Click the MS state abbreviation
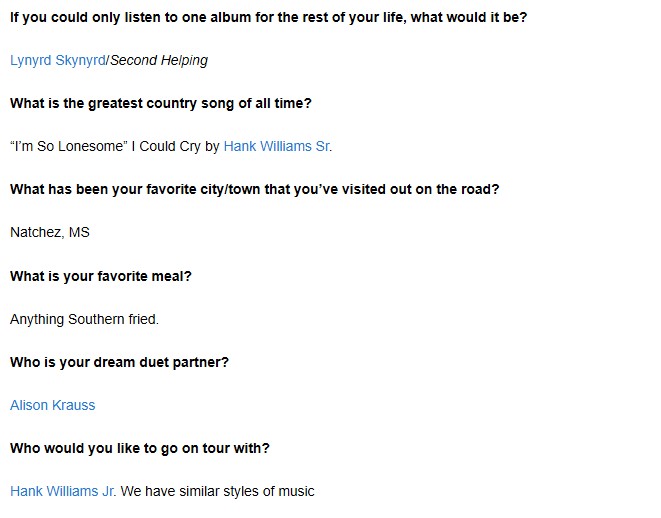Viewport: 661px width, 518px height. [x=79, y=232]
